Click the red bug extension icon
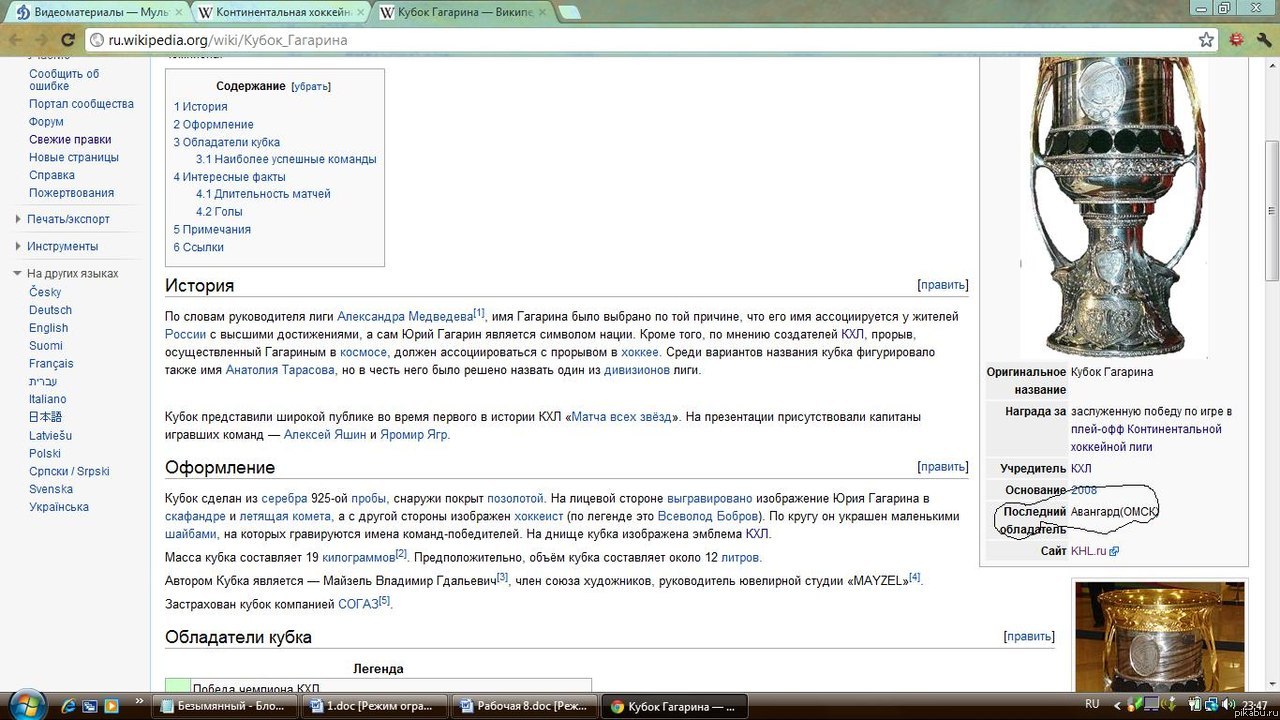Screen dimensions: 1280x720 [1237, 40]
